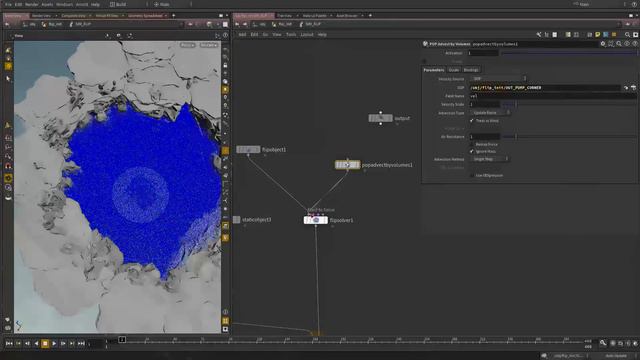Click viewport arrow pointer tool icon
The height and width of the screenshot is (360, 640).
click(x=8, y=78)
